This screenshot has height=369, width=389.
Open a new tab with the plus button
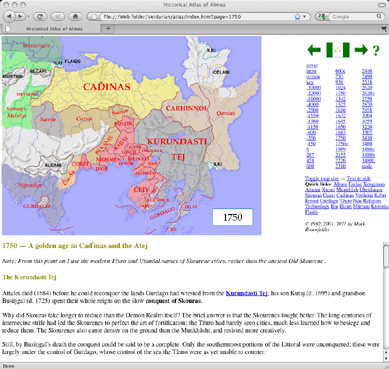pyautogui.click(x=108, y=28)
